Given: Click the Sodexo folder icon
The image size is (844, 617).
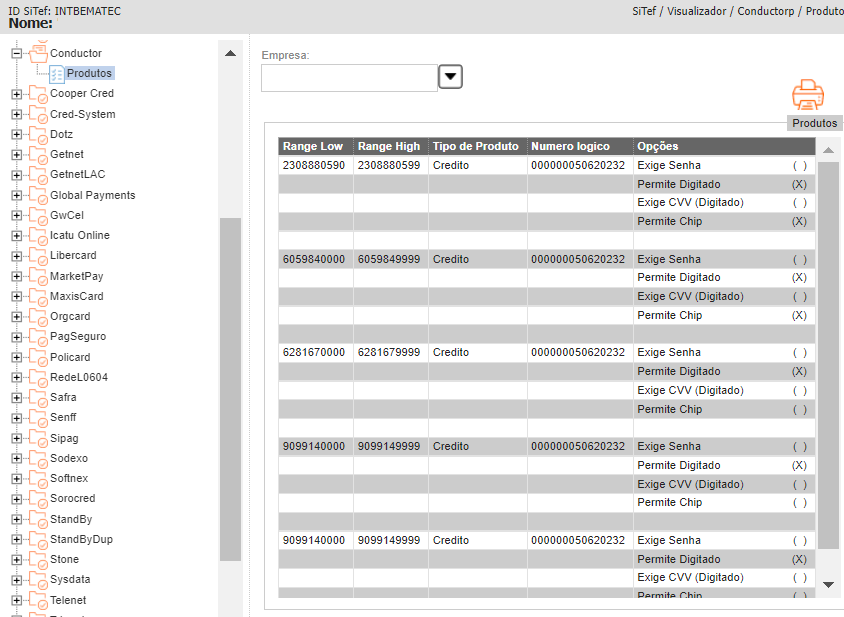Looking at the screenshot, I should tap(38, 459).
